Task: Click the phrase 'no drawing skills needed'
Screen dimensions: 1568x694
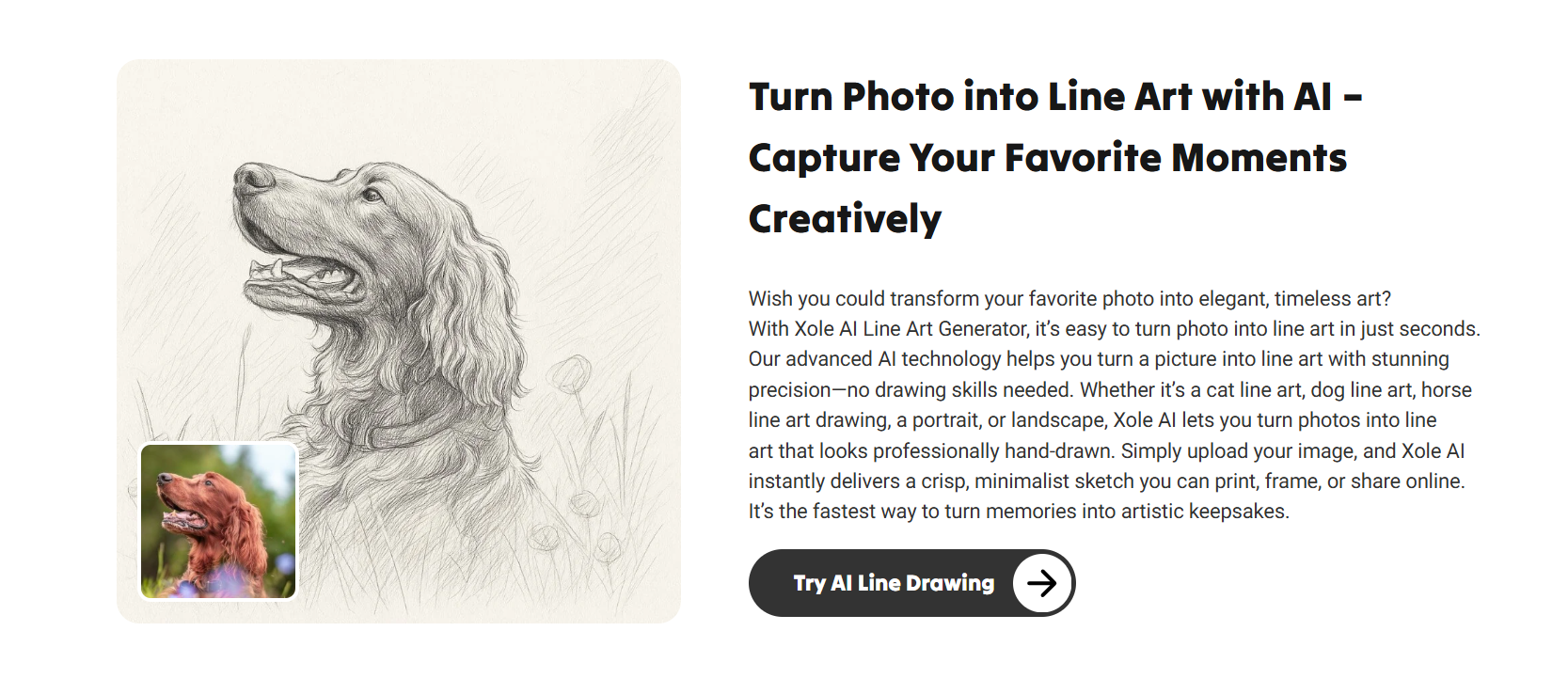Action: [x=959, y=390]
